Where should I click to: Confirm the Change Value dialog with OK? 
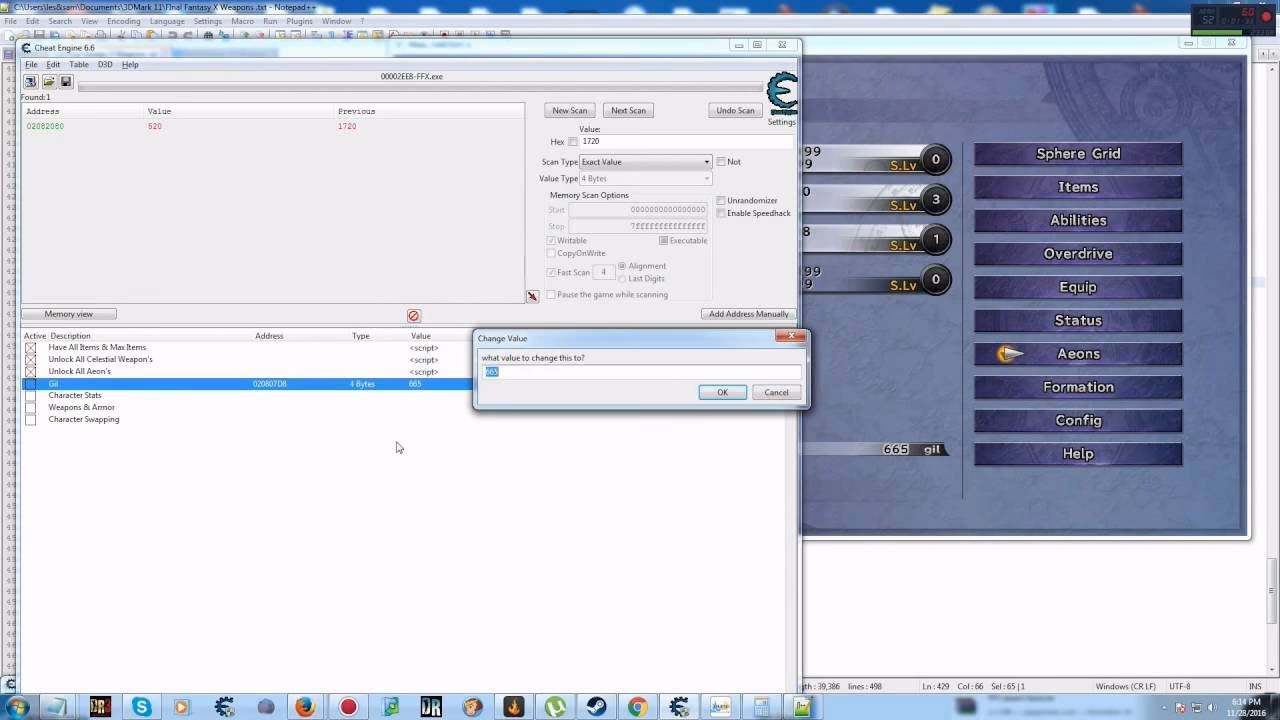(722, 392)
